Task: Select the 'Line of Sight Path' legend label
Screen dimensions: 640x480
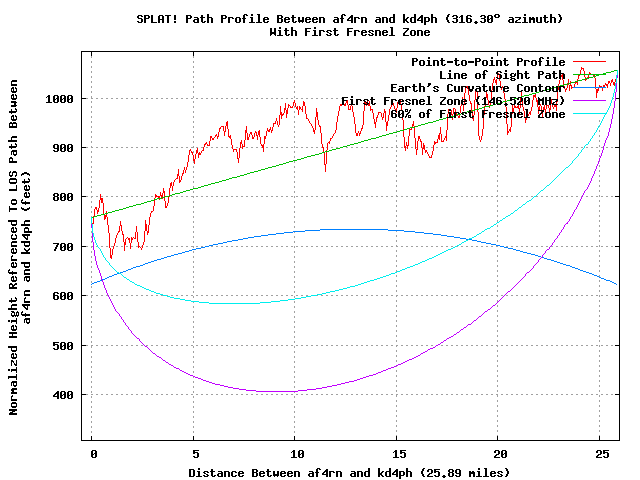Action: point(502,75)
